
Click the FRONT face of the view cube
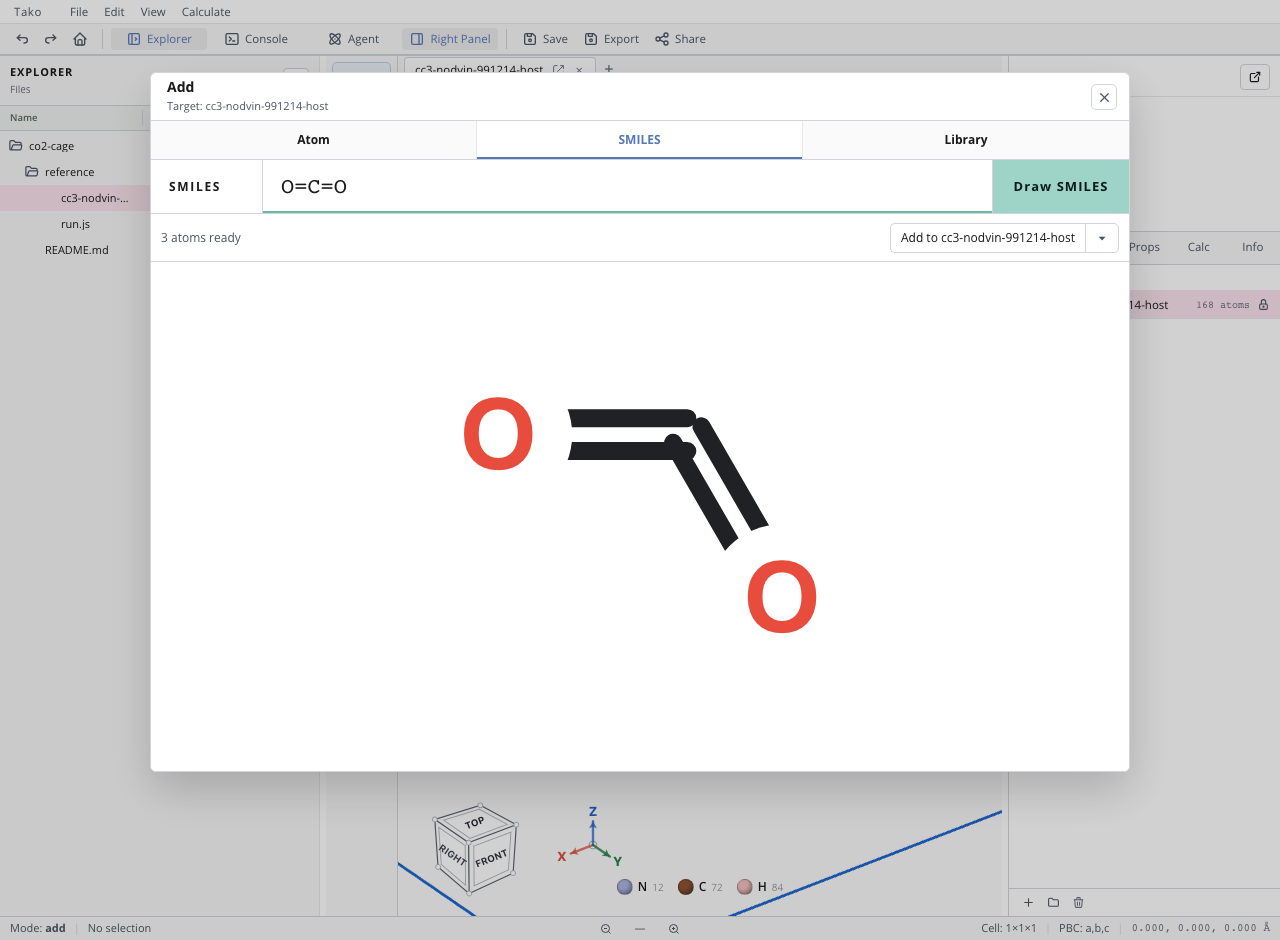tap(491, 858)
